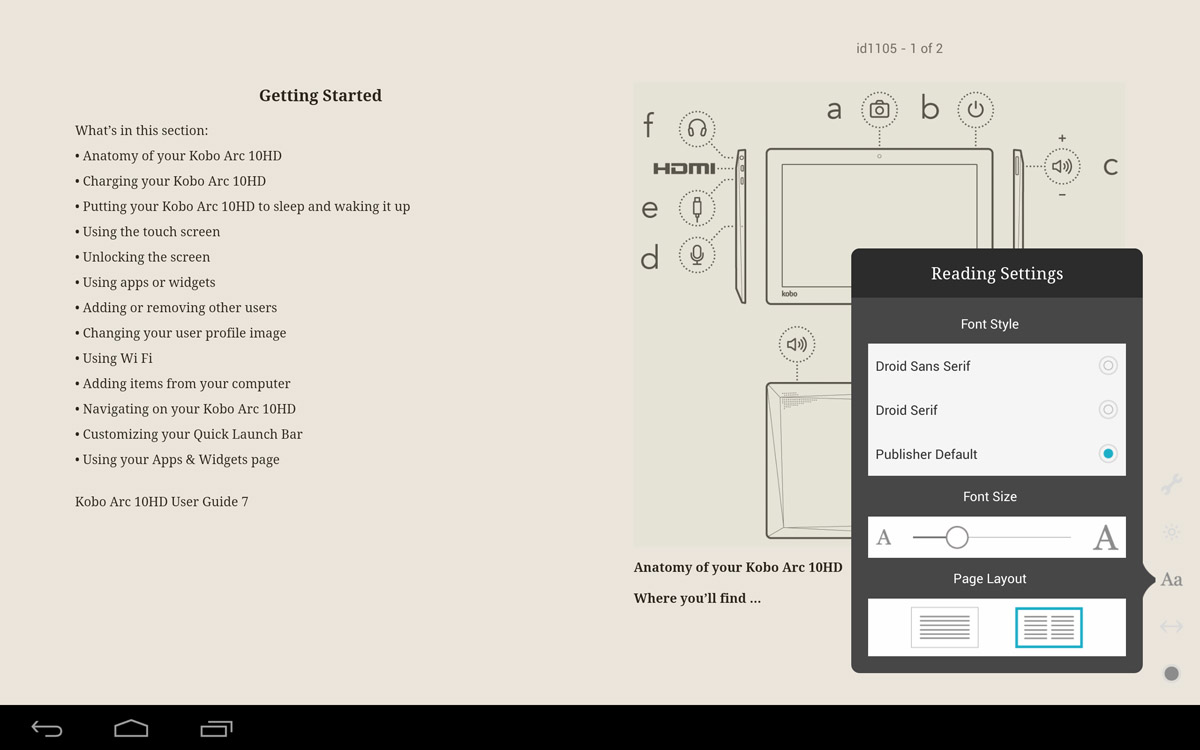Click the "Using Wi Fi" bullet
This screenshot has width=1200, height=750.
click(114, 358)
